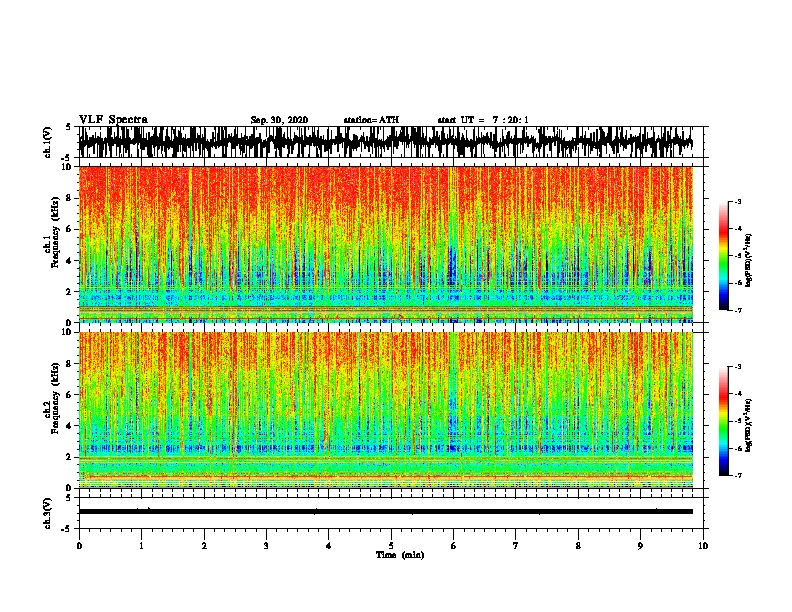The width and height of the screenshot is (792, 612).
Task: Click the "ch.1(V)" axis label
Action: (48, 142)
